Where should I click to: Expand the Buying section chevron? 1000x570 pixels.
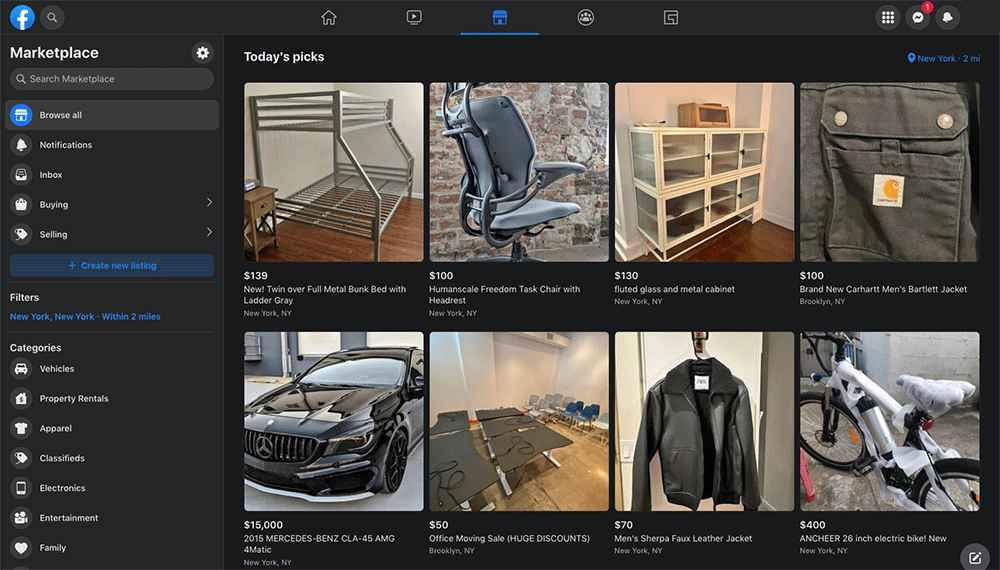(209, 203)
